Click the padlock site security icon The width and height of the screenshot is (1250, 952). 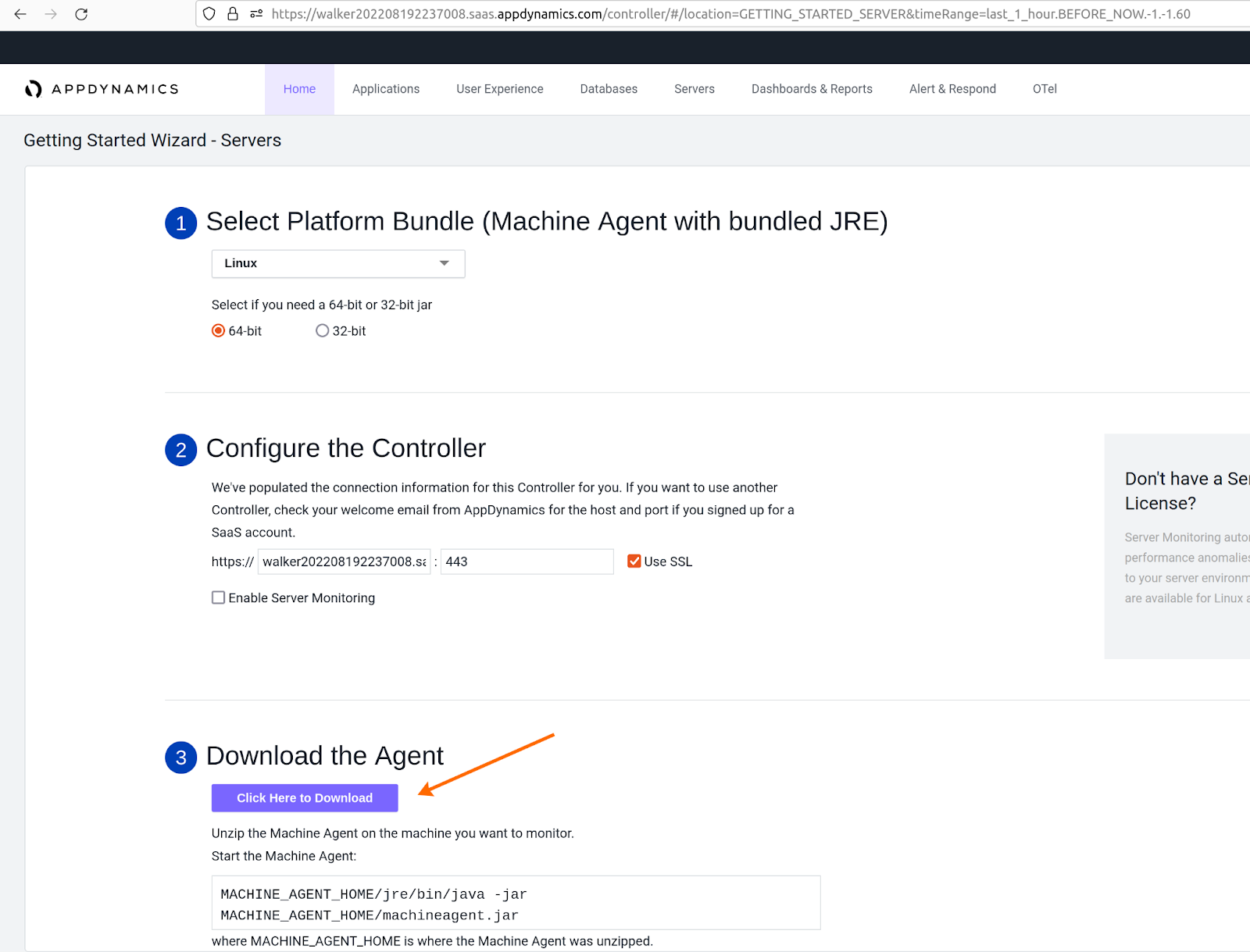point(232,14)
